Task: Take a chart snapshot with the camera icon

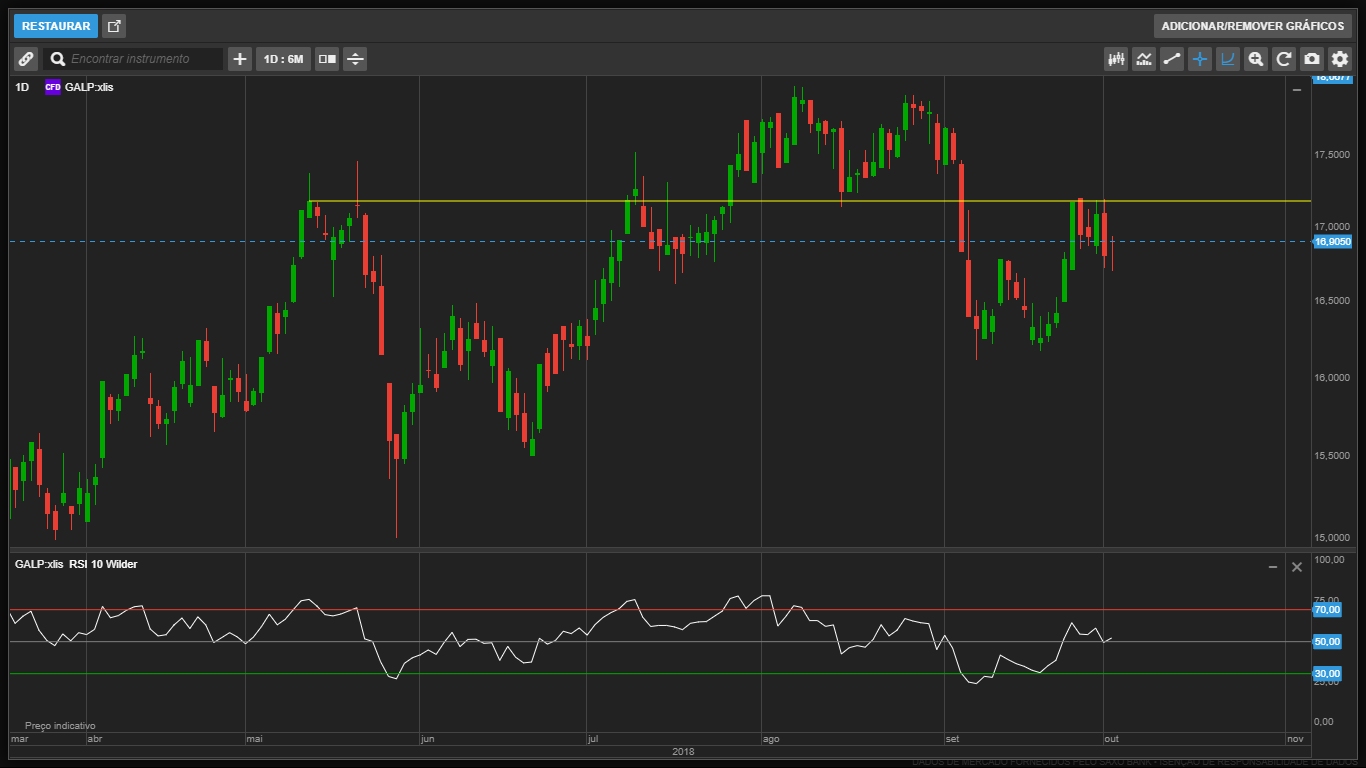Action: (1312, 59)
